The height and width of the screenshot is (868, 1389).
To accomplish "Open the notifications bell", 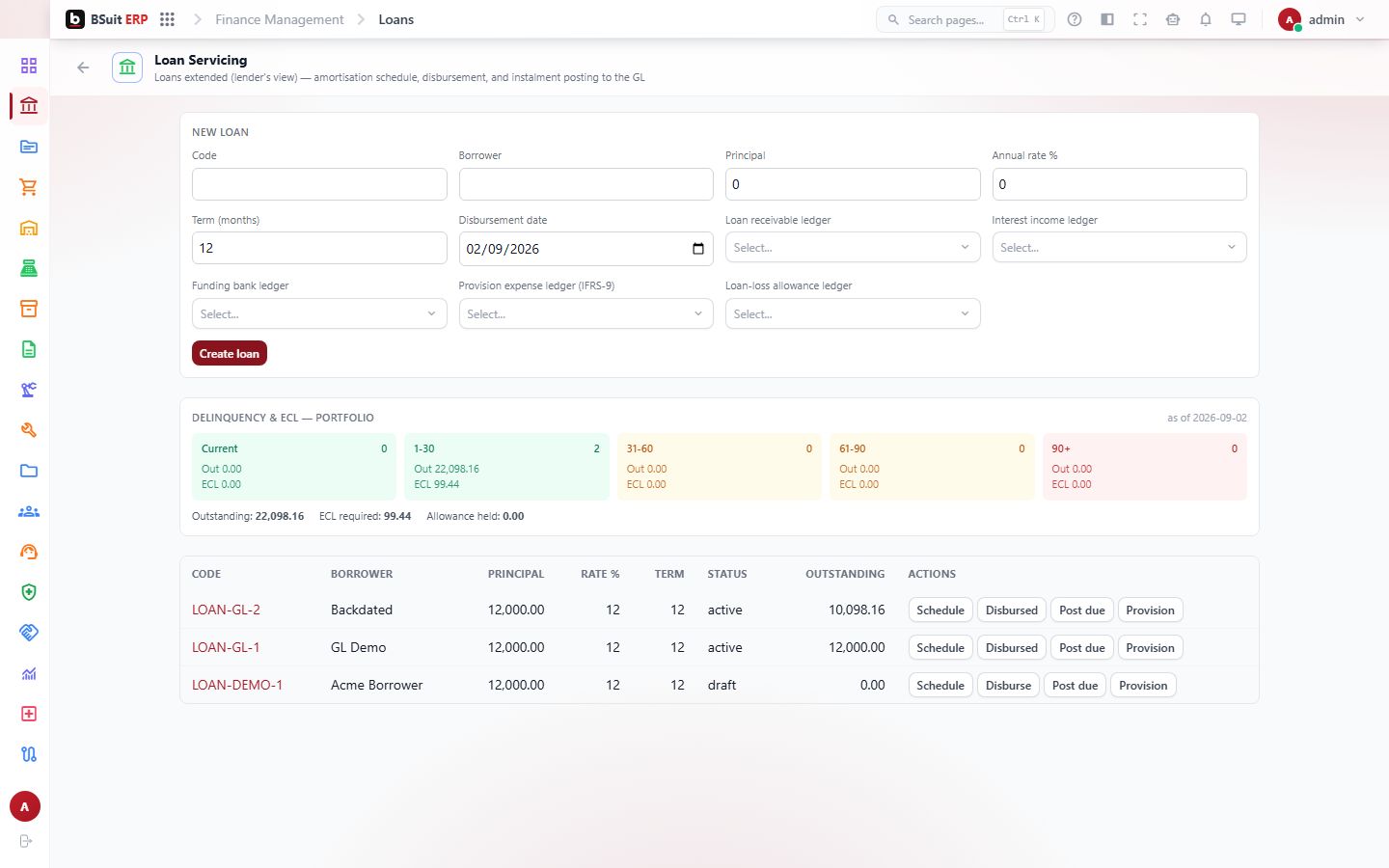I will click(1206, 19).
